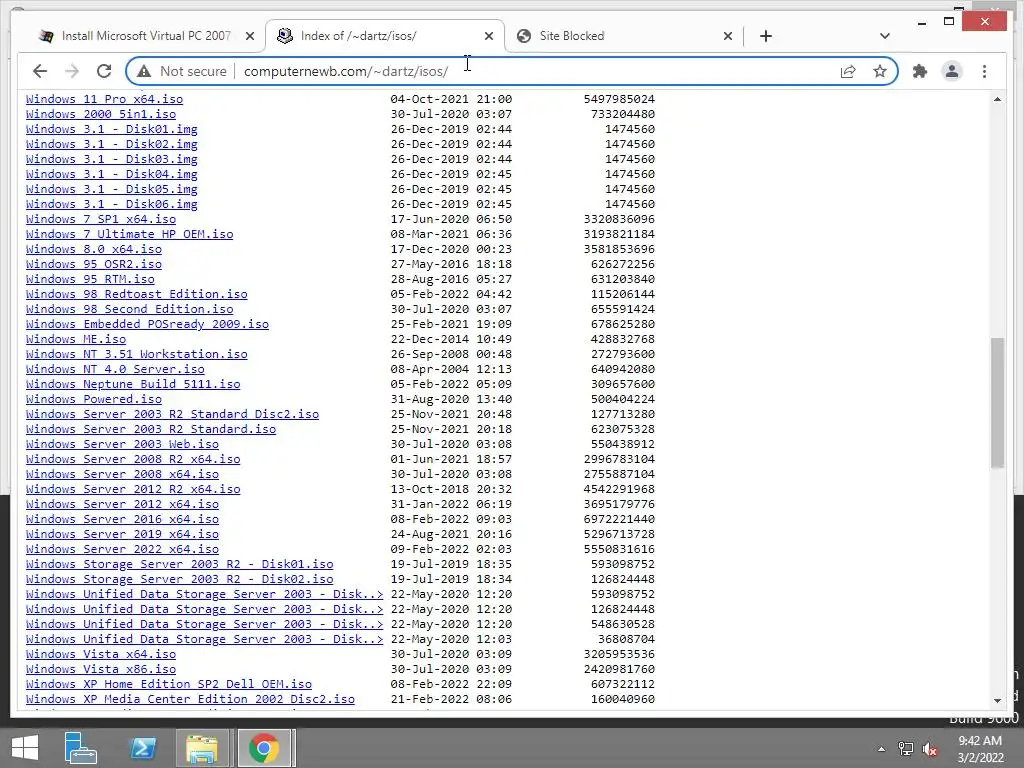Download Windows 8.0 x64.iso

tap(93, 249)
